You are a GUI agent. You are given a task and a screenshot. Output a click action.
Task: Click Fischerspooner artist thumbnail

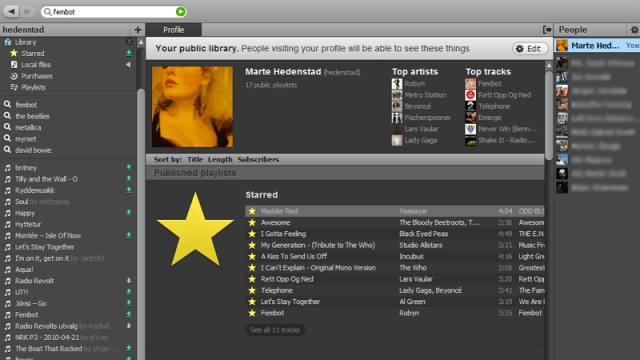click(397, 118)
